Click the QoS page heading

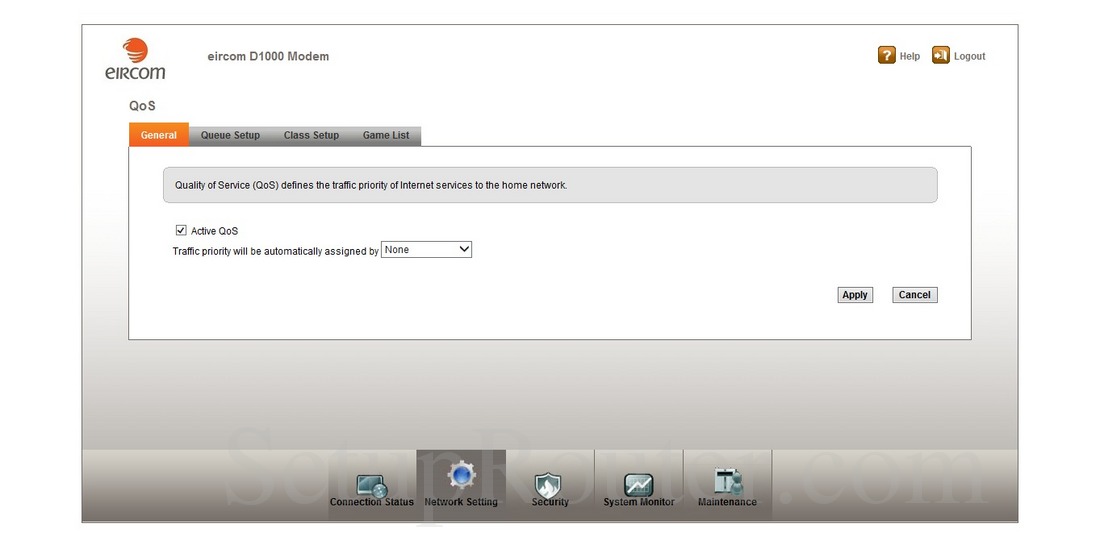tap(142, 106)
